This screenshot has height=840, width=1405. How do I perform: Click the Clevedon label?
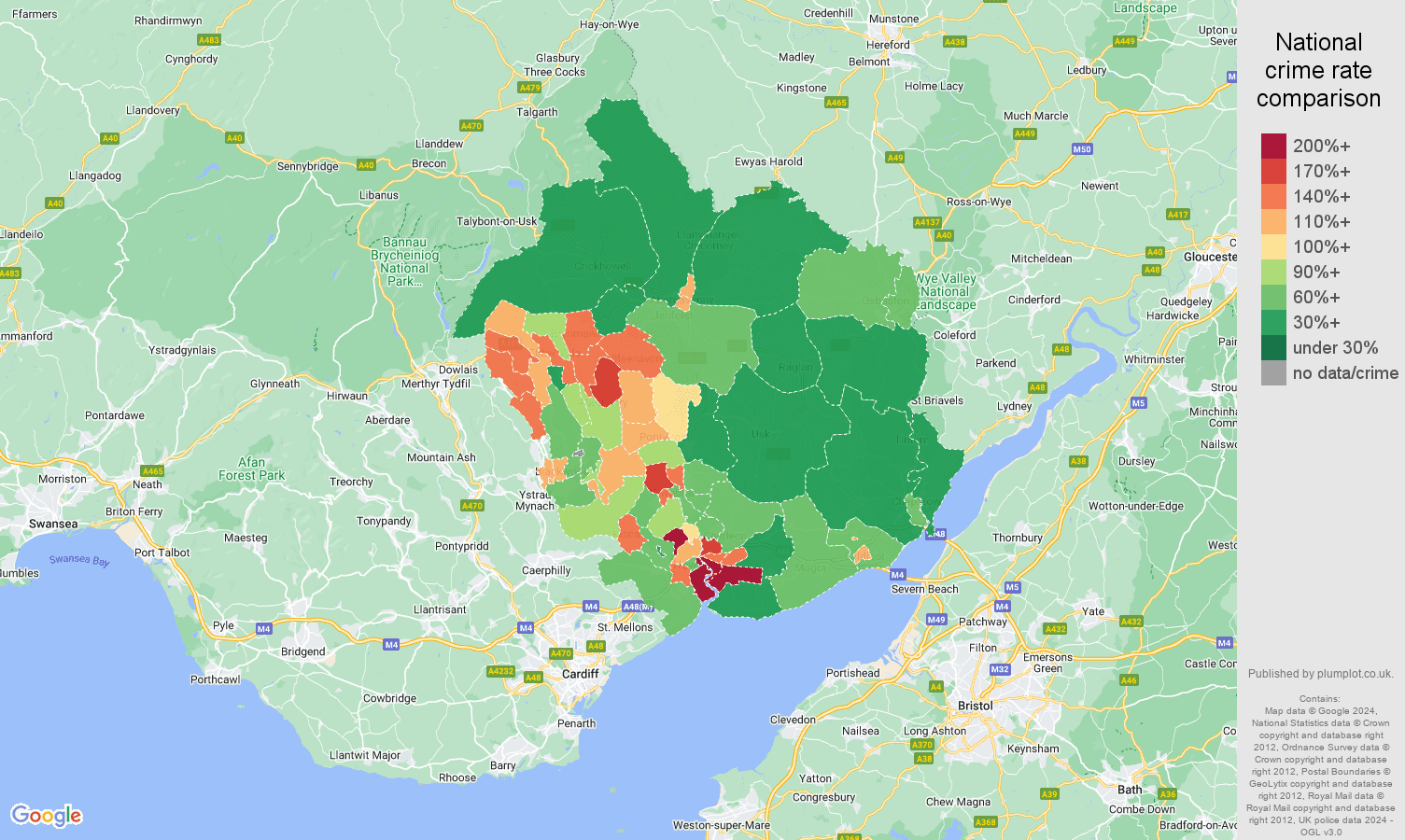[x=793, y=720]
